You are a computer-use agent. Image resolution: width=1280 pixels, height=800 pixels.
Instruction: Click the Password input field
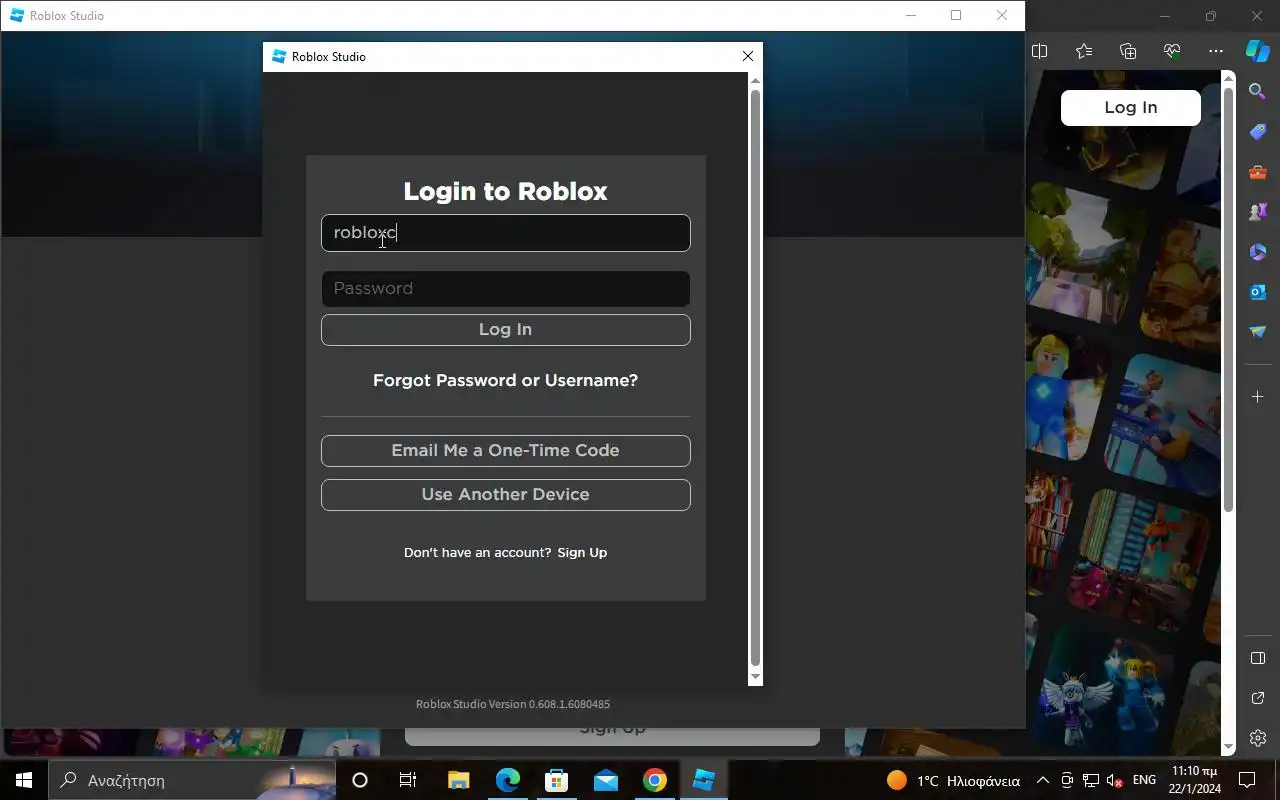coord(505,288)
